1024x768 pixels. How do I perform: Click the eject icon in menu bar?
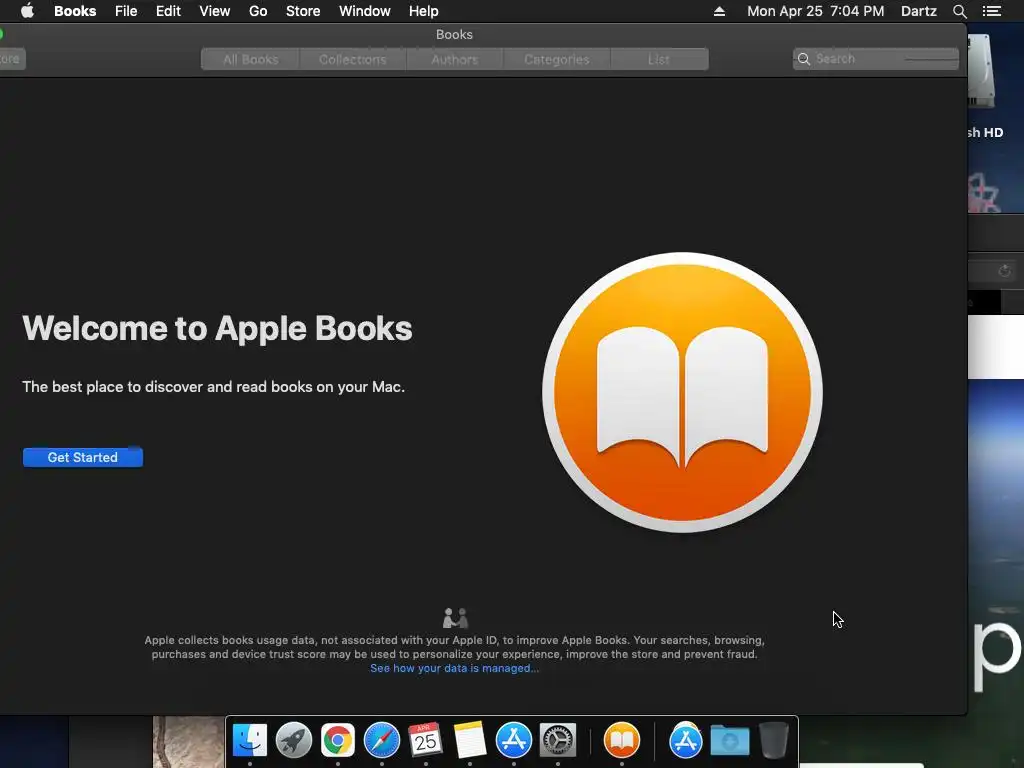719,11
